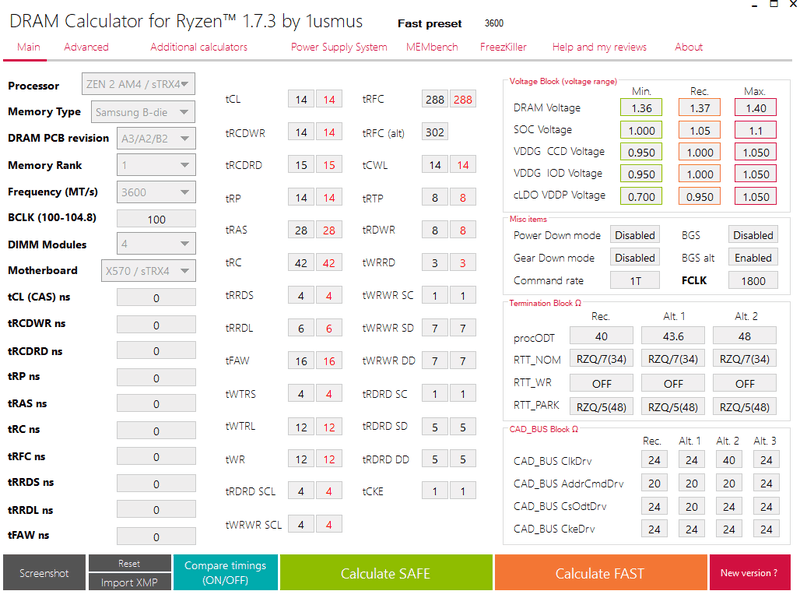
Task: Click the tRFC ns input field
Action: (156, 457)
